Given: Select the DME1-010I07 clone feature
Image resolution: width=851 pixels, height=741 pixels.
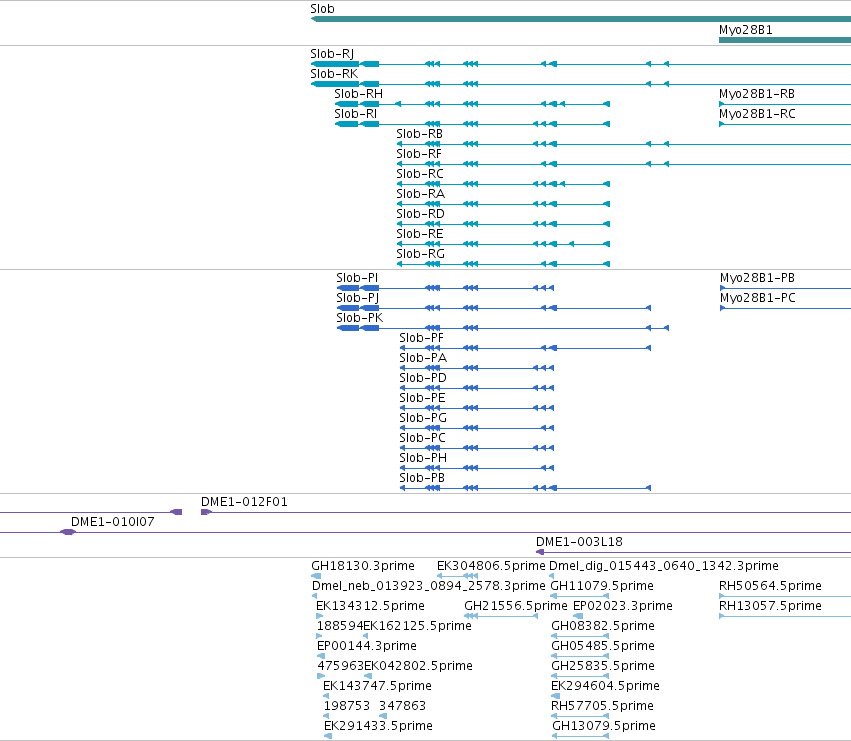Looking at the screenshot, I should click(426, 532).
